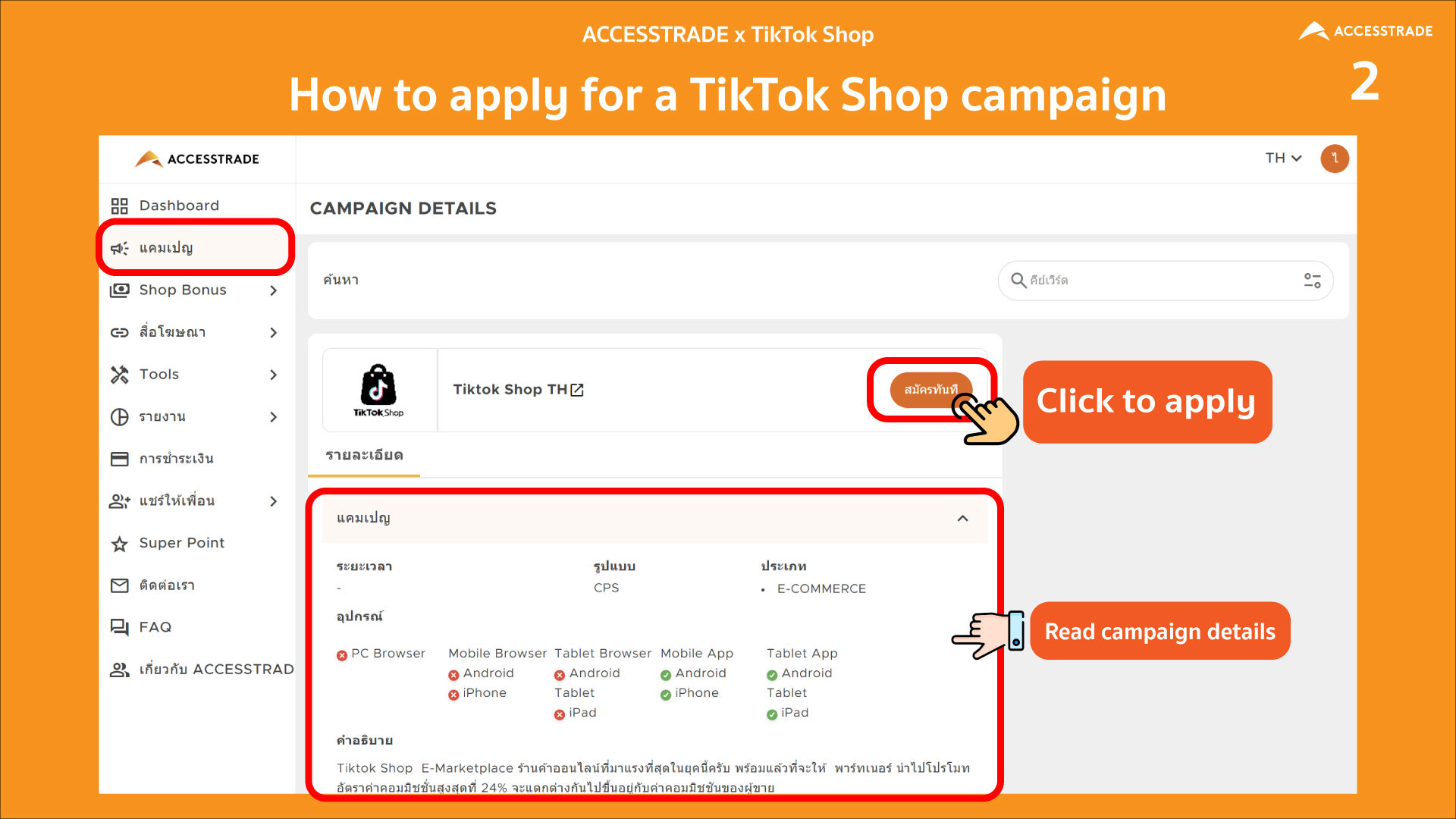
Task: Open the Tools wrench icon
Action: tap(119, 374)
